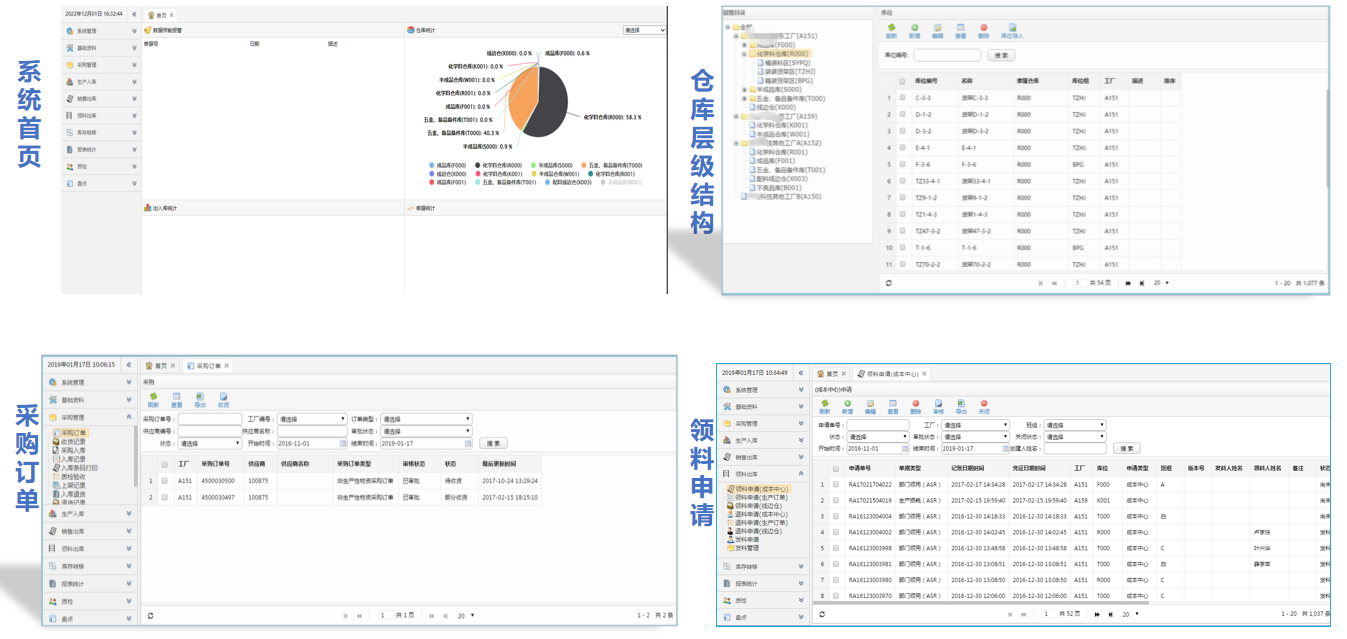Image resolution: width=1347 pixels, height=639 pixels.
Task: Click 搜索 button in 采购订单 filters
Action: point(492,443)
